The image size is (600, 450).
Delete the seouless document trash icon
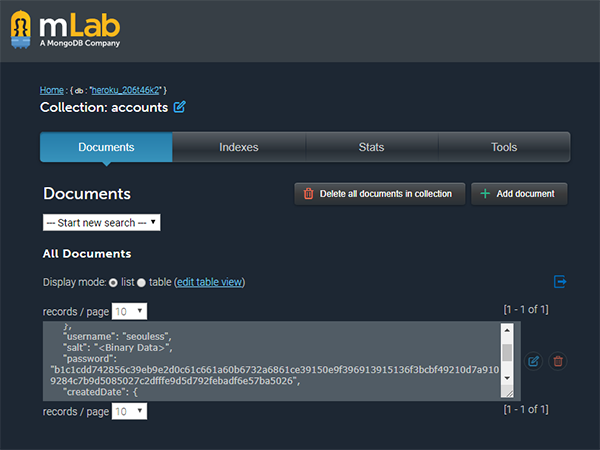(x=558, y=361)
